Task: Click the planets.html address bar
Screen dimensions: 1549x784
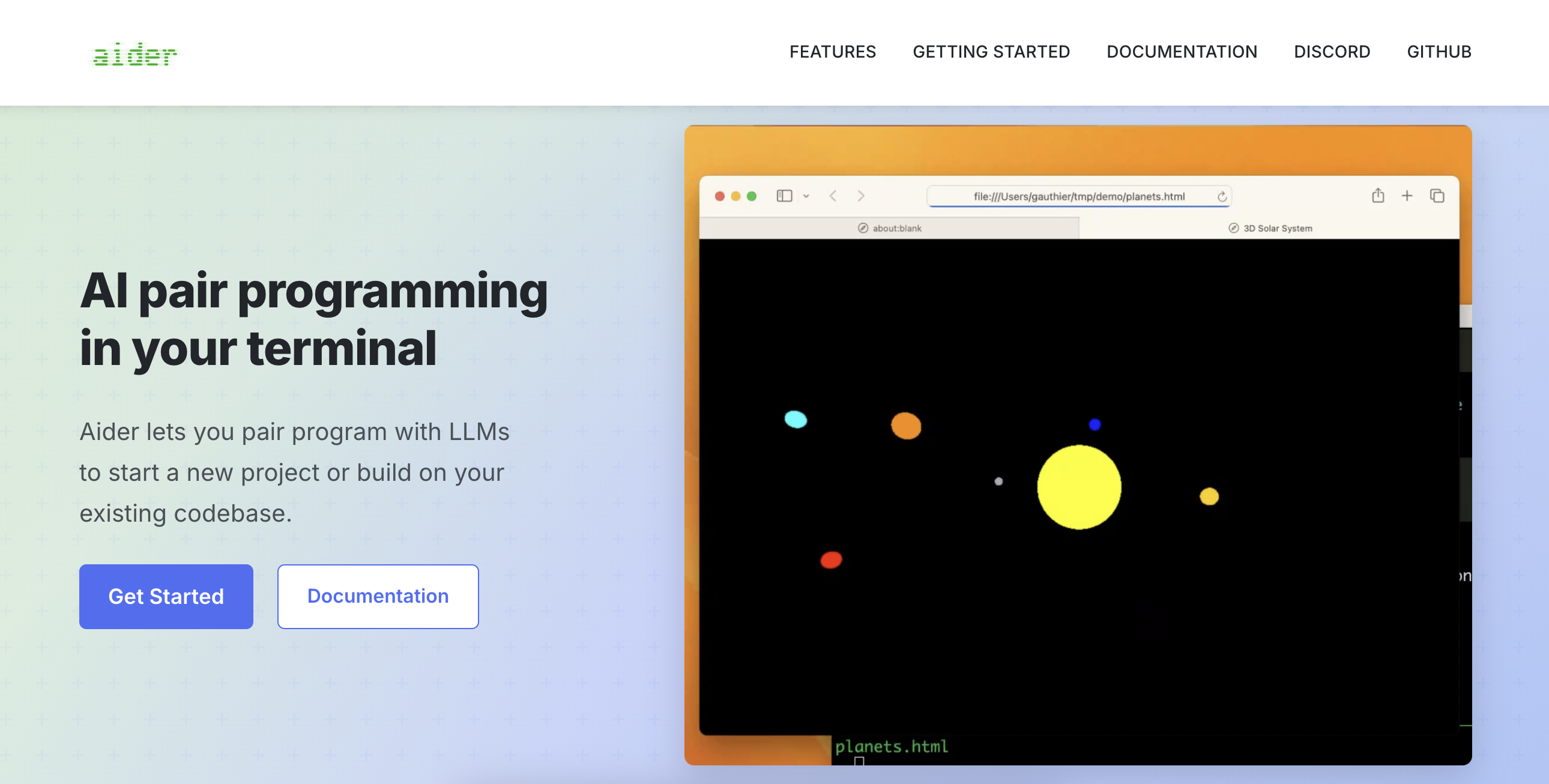Action: (1078, 197)
